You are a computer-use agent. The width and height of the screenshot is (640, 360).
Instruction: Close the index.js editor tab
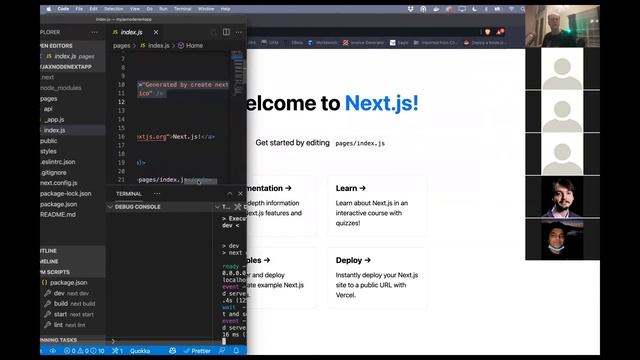tap(156, 32)
